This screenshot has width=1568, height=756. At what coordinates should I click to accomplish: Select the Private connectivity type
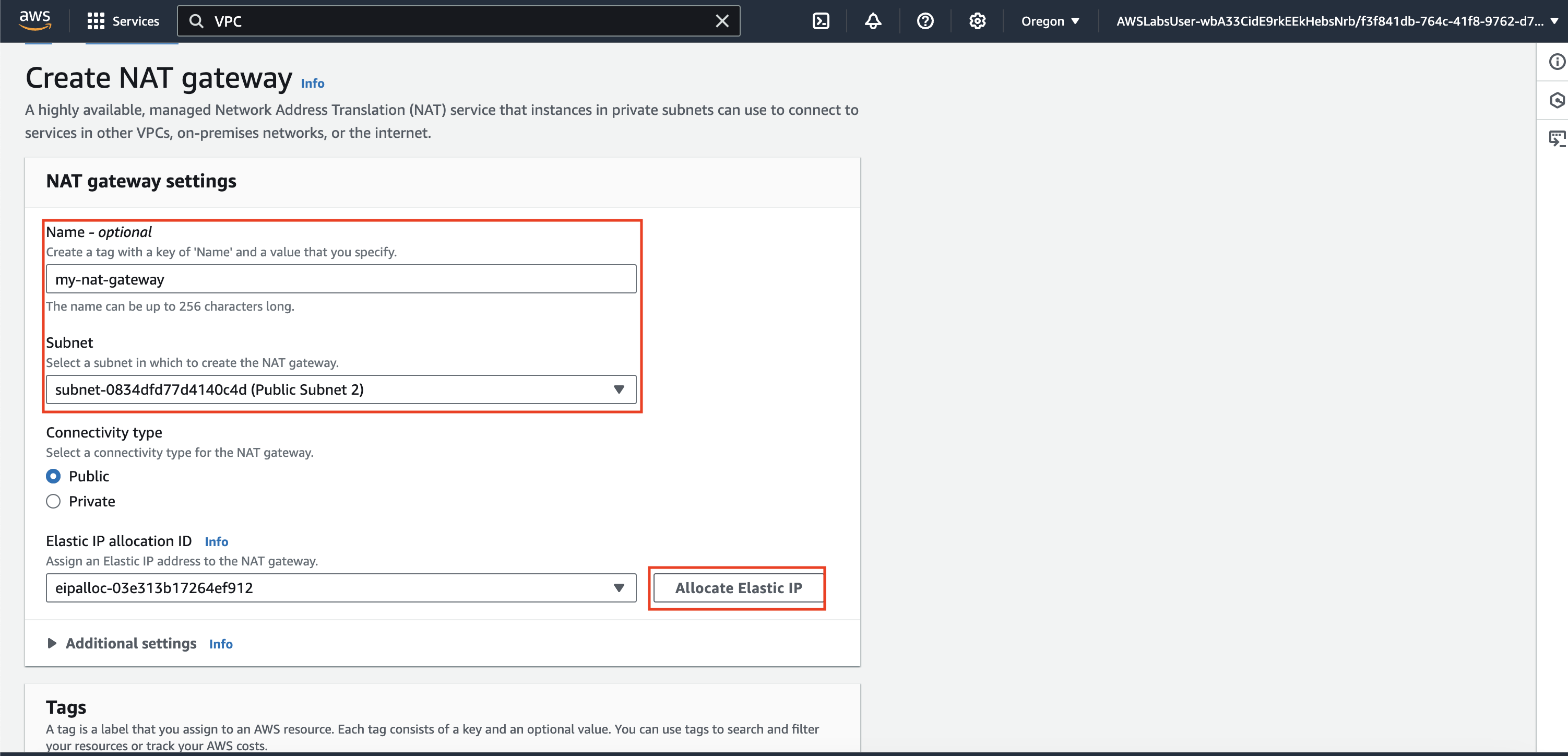tap(54, 502)
